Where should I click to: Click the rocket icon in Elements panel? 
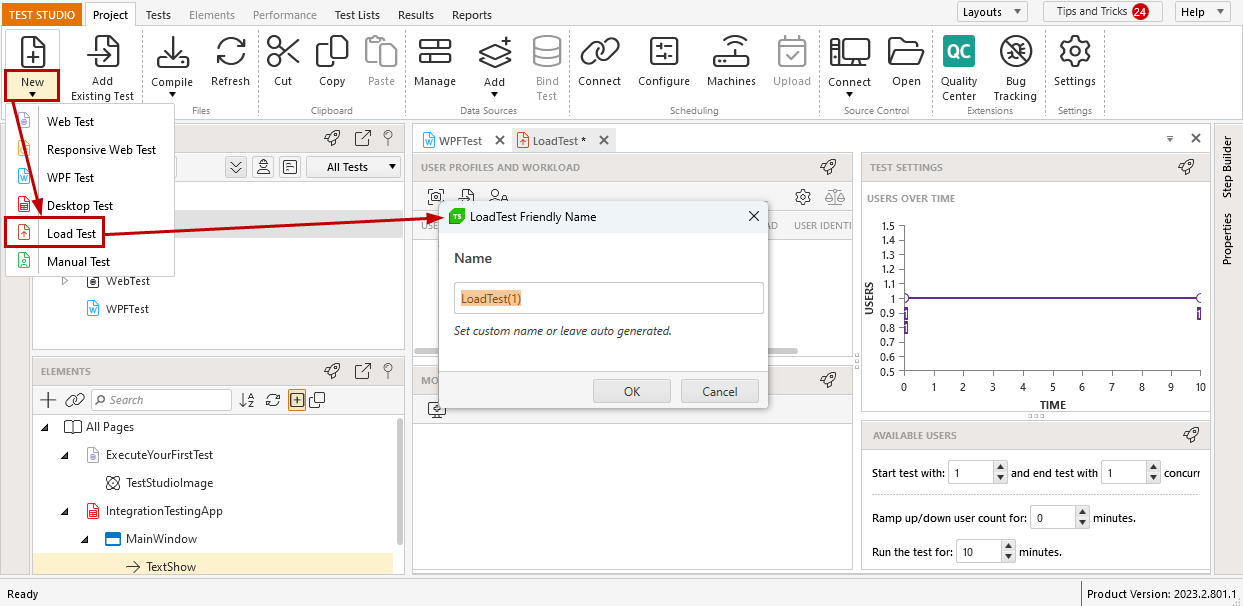(x=332, y=371)
